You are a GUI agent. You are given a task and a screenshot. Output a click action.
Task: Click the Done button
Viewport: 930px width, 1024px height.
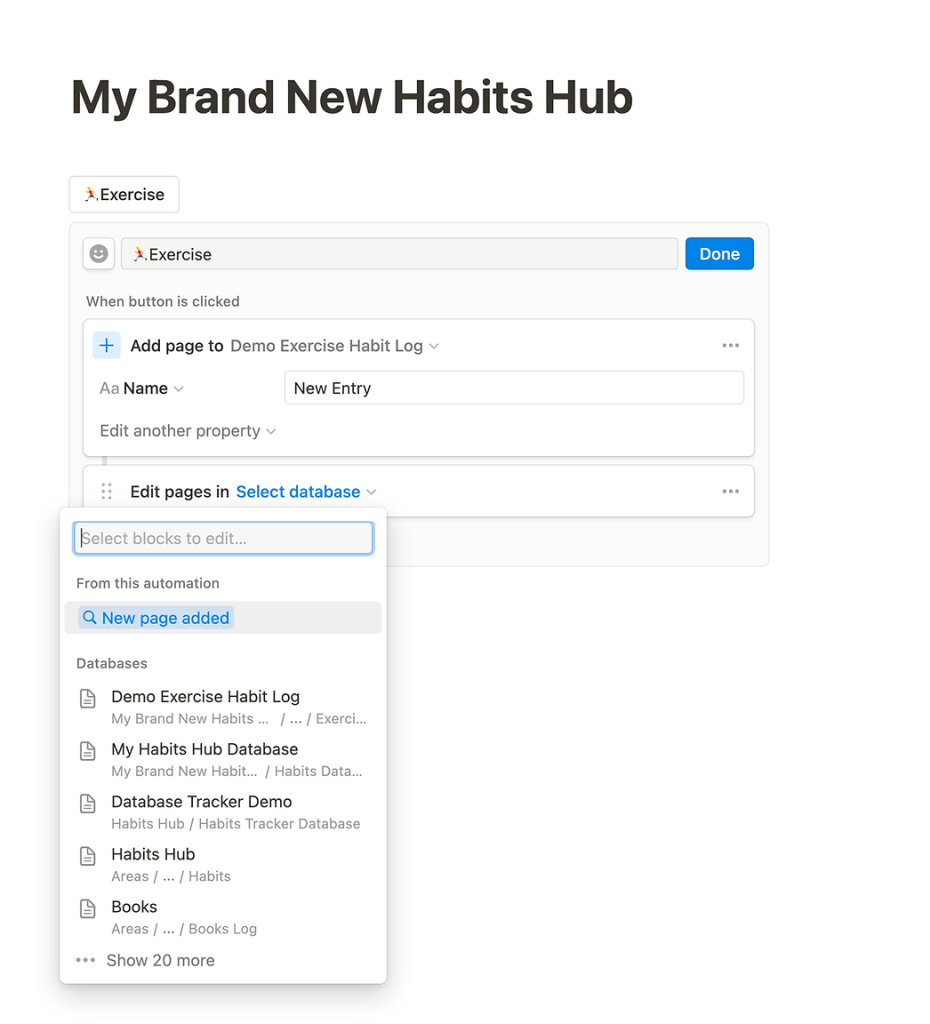(719, 253)
